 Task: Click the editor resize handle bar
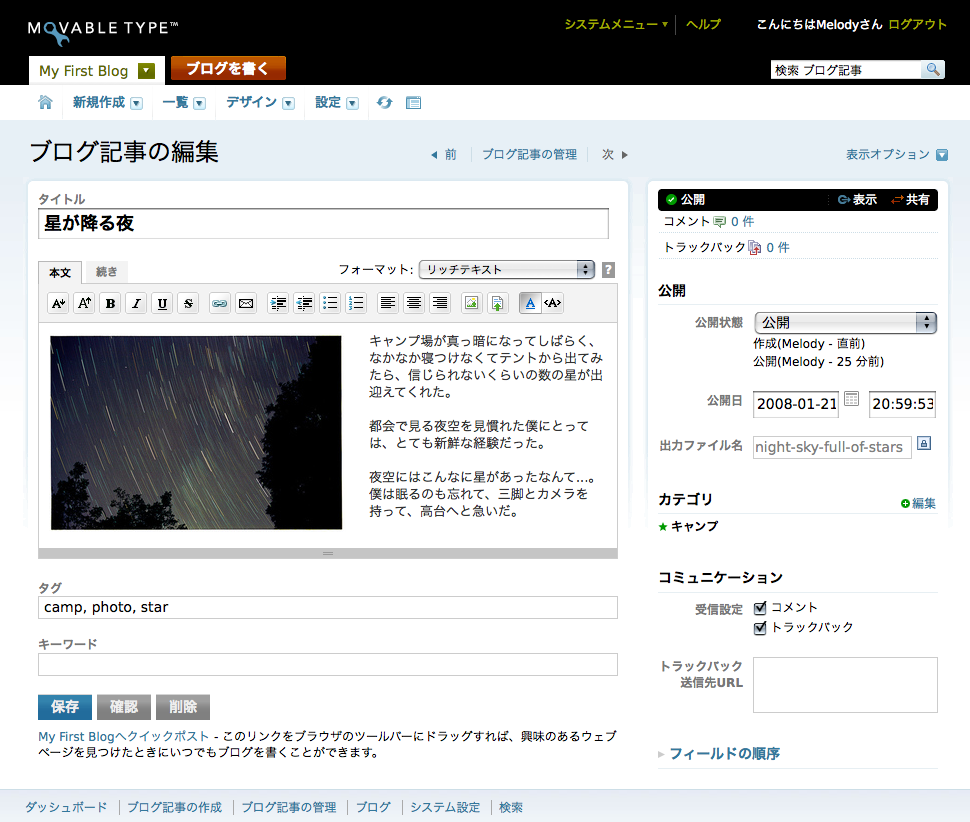328,554
